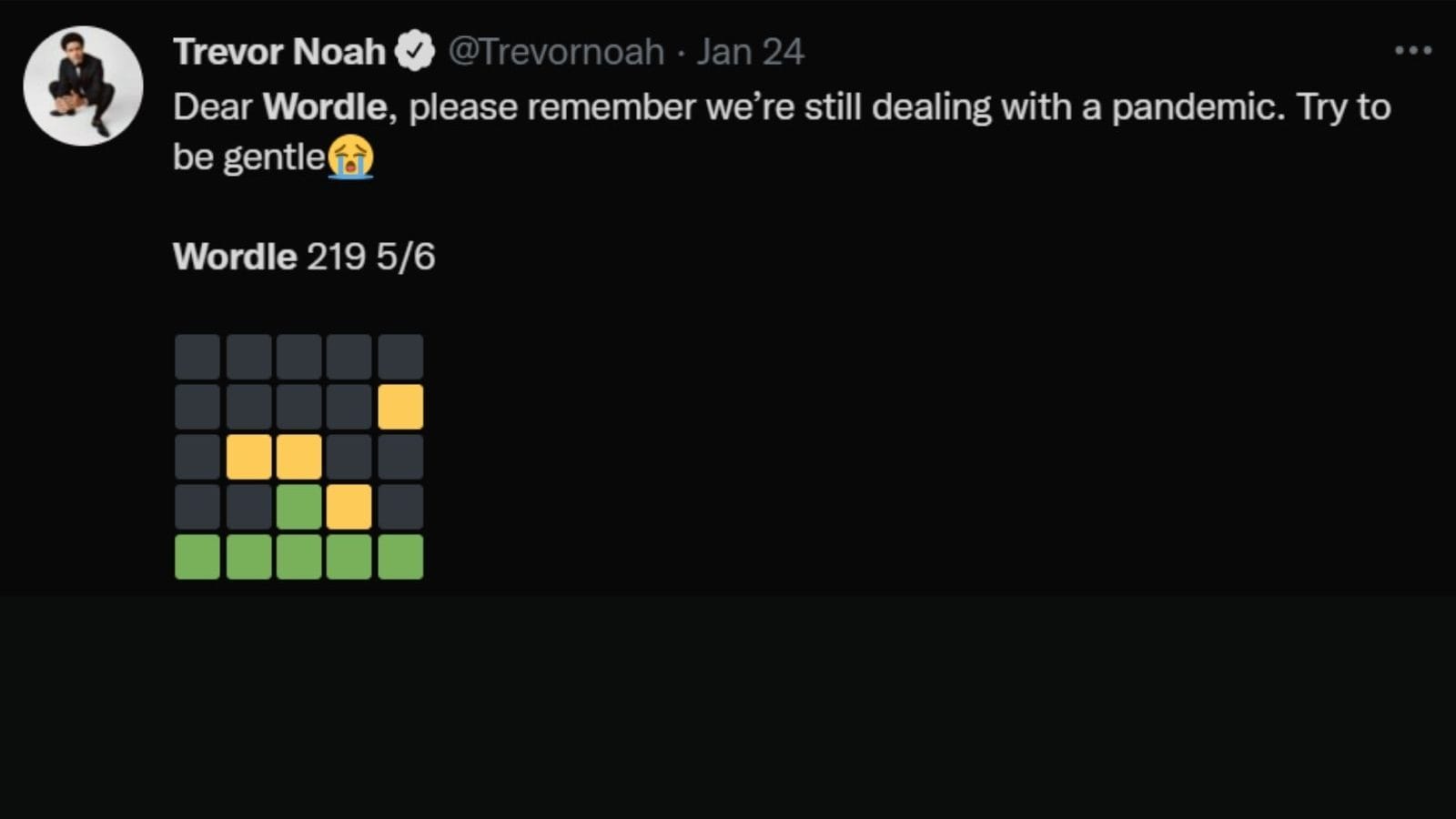Click the right yellow square in third row
The height and width of the screenshot is (819, 1456).
[x=298, y=457]
